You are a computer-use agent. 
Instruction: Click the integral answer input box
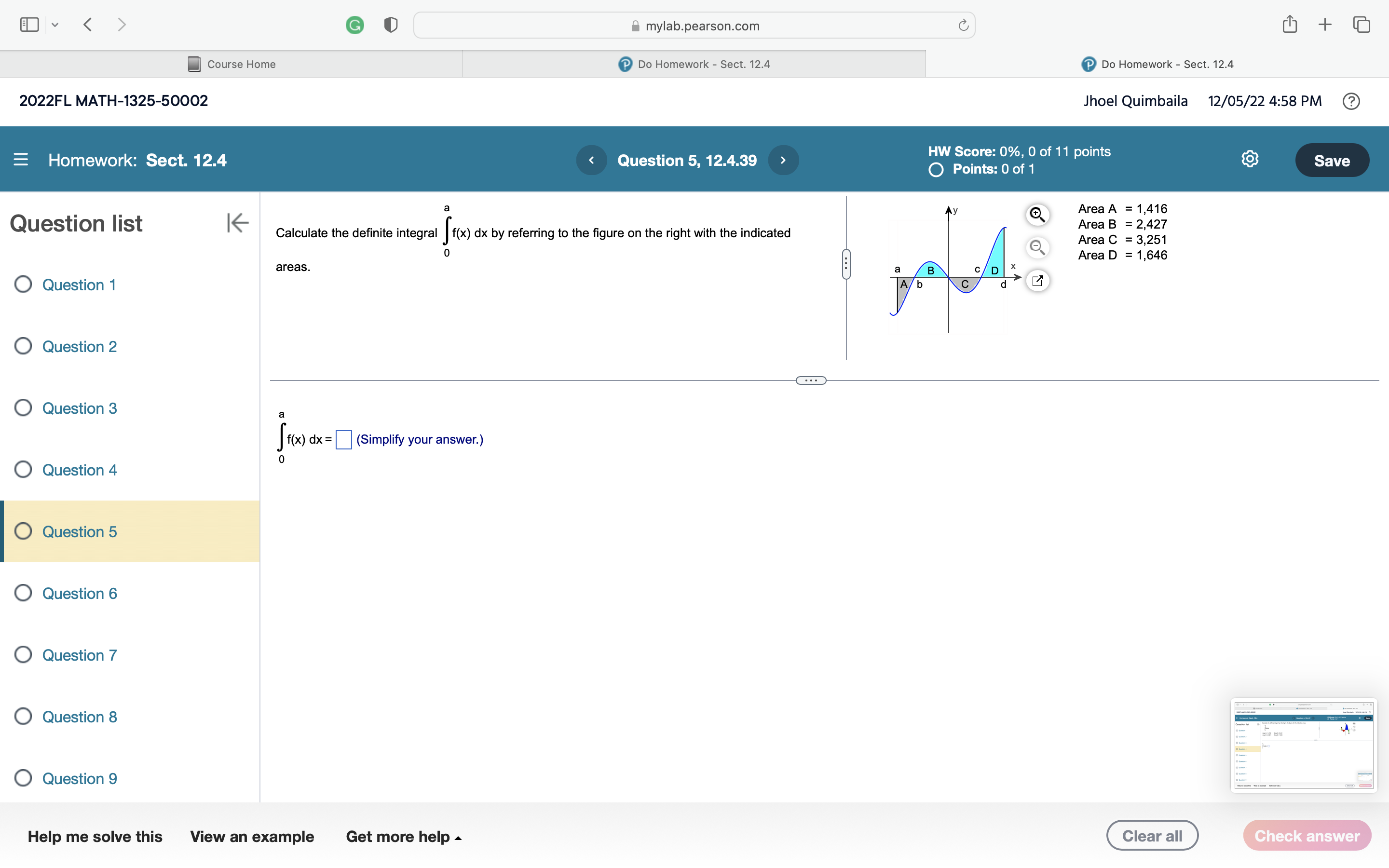(x=343, y=440)
